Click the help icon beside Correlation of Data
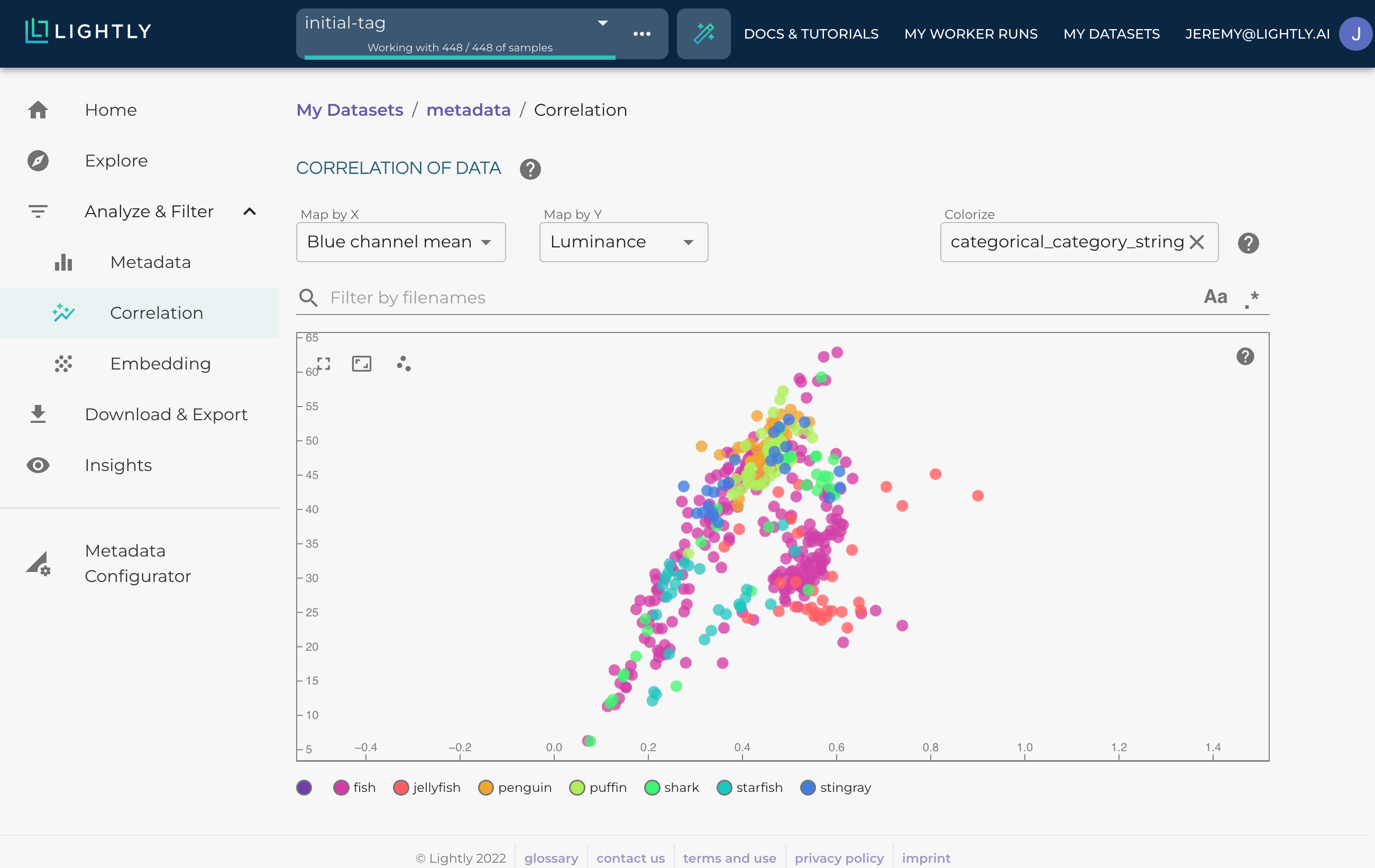Image resolution: width=1375 pixels, height=868 pixels. click(529, 169)
